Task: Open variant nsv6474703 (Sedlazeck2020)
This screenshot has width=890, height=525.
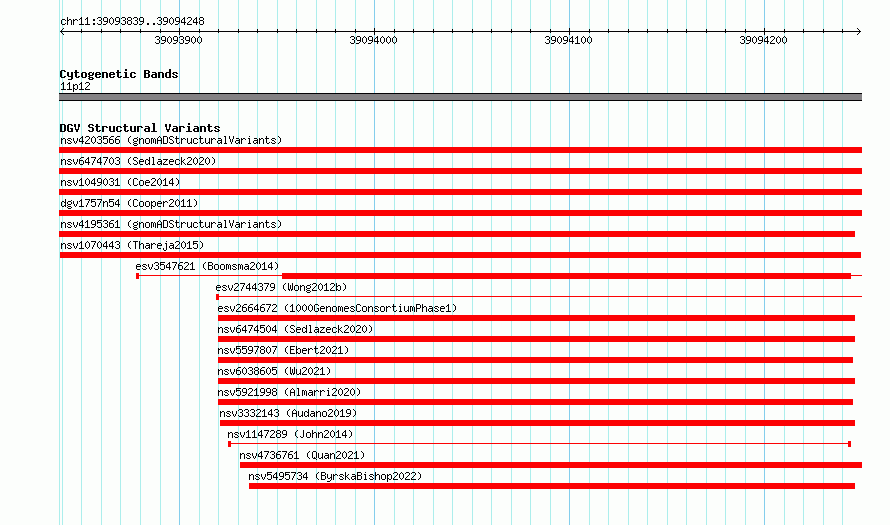Action: pos(138,161)
